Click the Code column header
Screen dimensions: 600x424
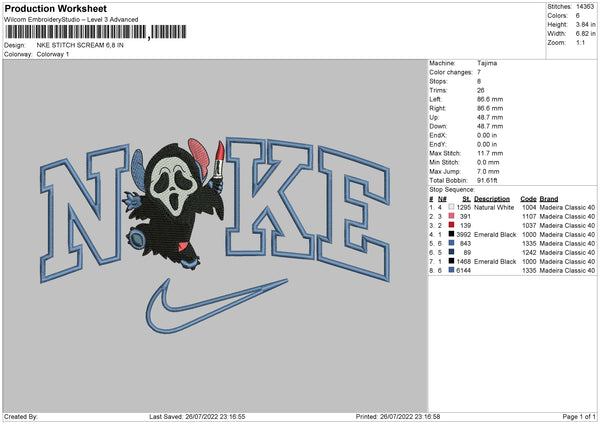pyautogui.click(x=528, y=199)
